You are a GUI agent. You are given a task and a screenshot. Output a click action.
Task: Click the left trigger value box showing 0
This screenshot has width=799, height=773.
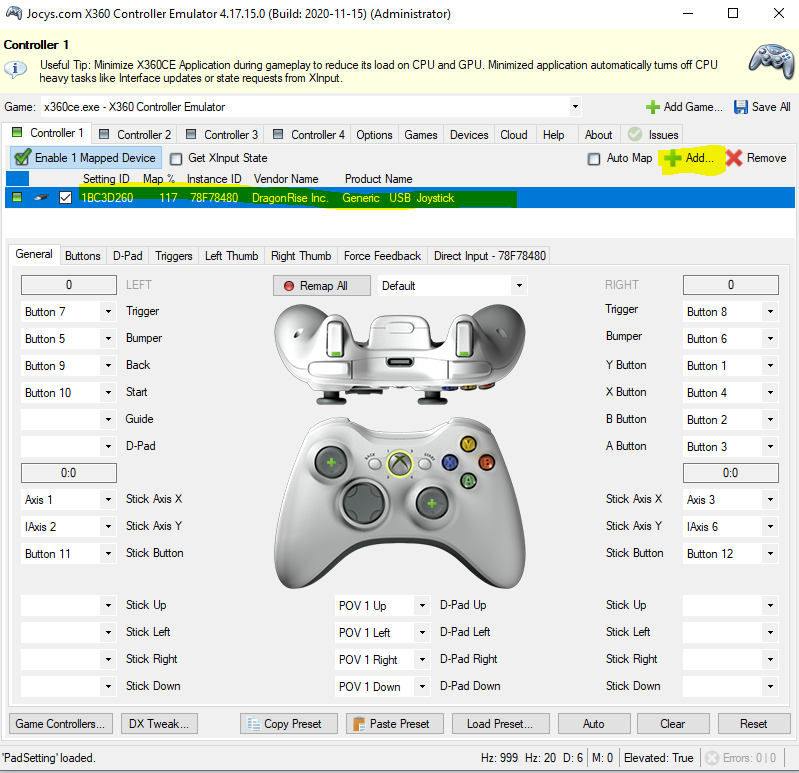69,285
